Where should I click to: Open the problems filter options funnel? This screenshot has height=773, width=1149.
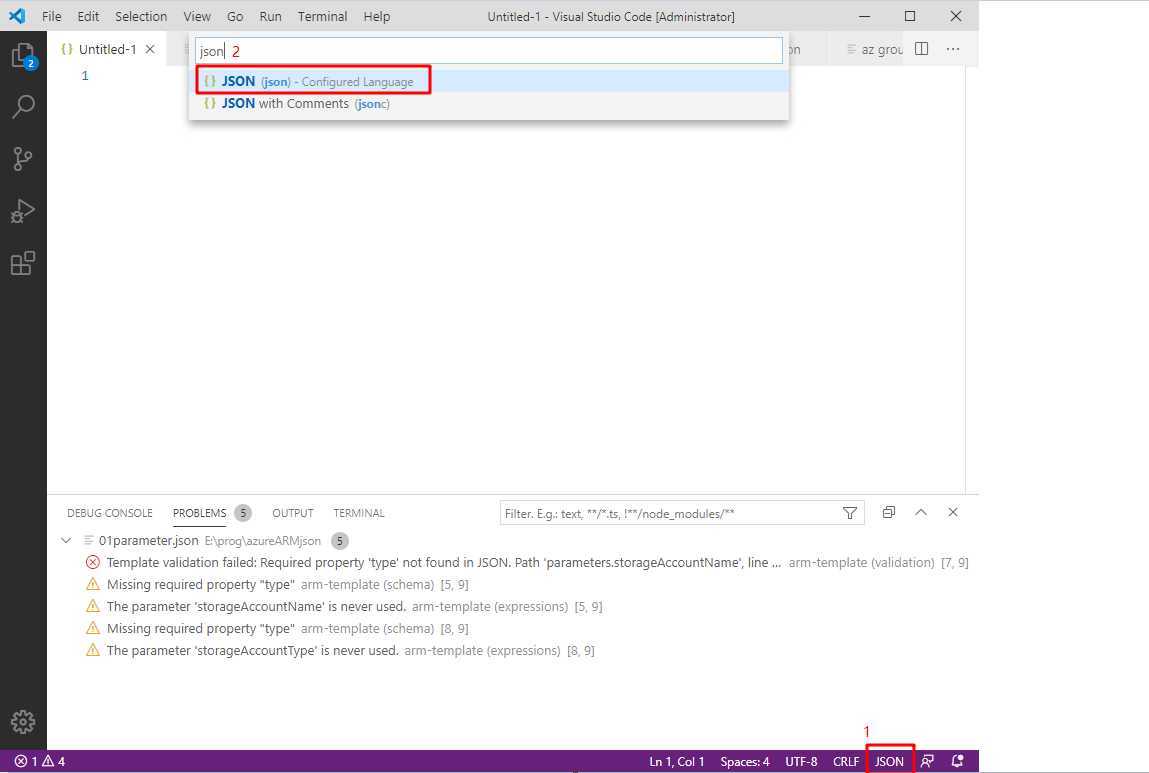coord(850,513)
